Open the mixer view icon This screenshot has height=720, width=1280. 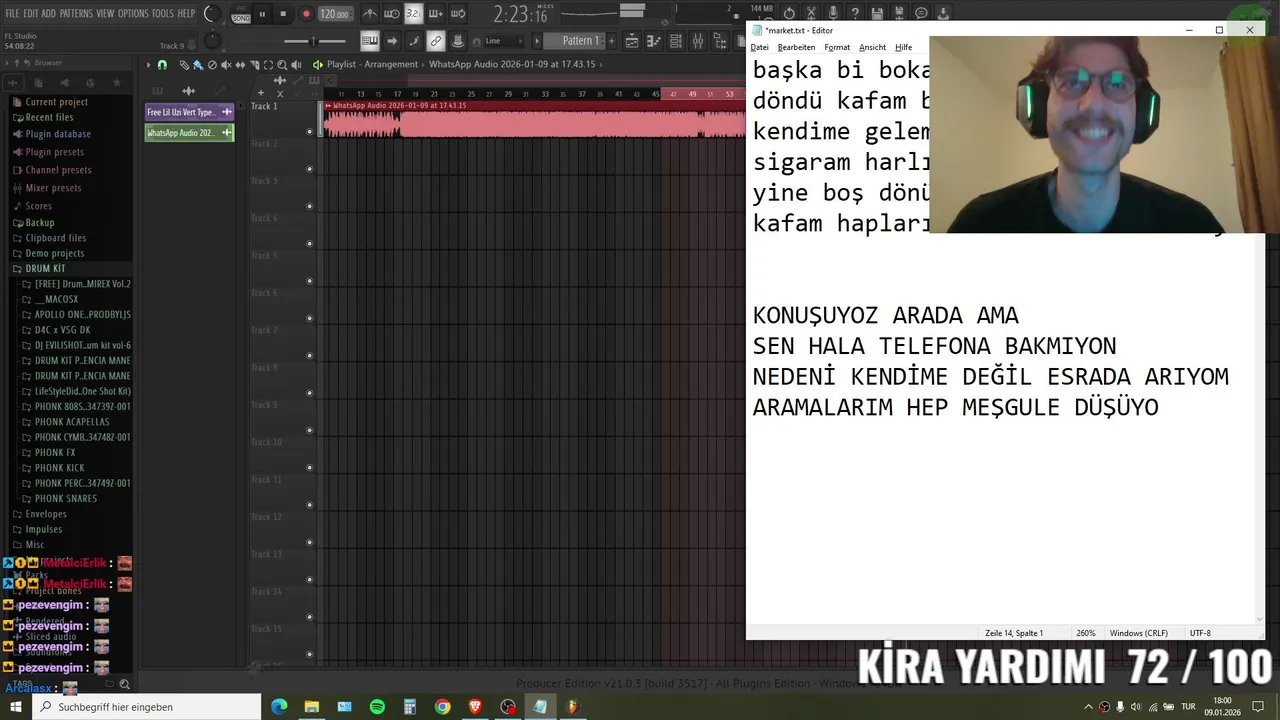pyautogui.click(x=698, y=41)
